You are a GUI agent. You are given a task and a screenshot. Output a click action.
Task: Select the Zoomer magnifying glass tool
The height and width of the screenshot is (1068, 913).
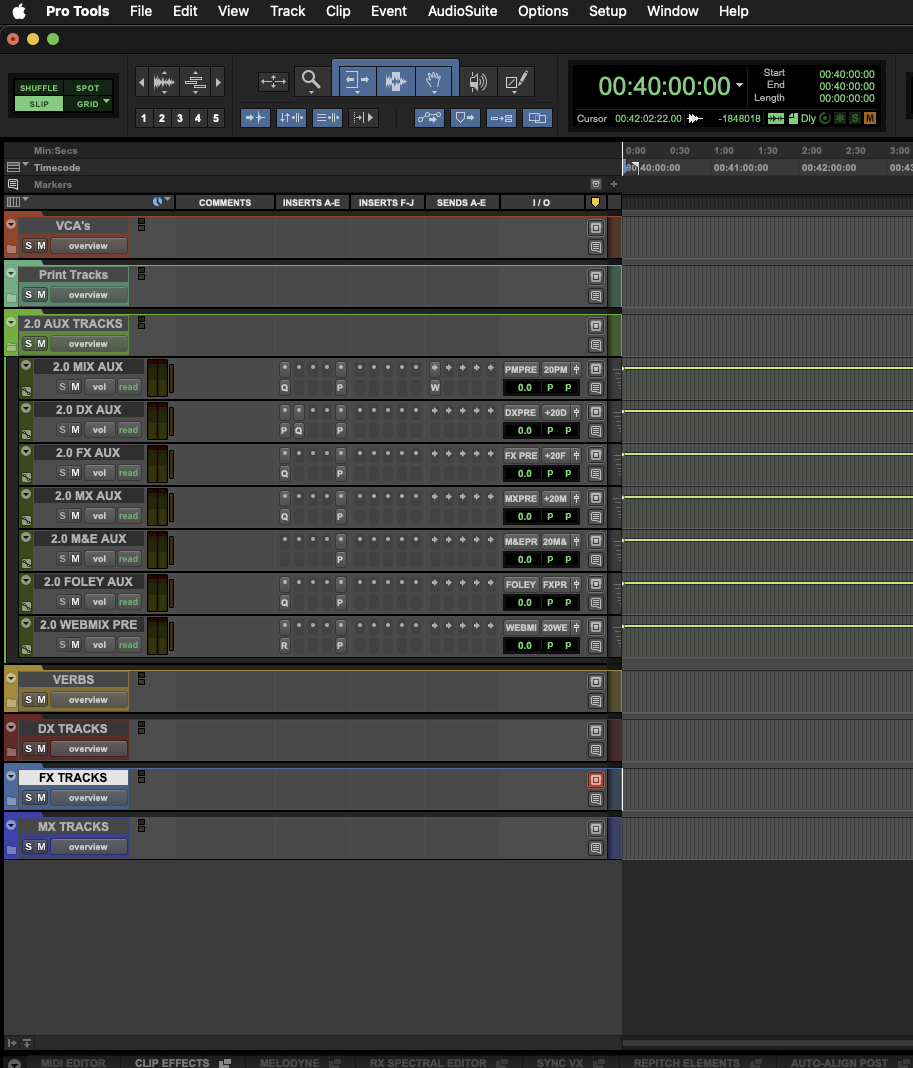point(311,81)
